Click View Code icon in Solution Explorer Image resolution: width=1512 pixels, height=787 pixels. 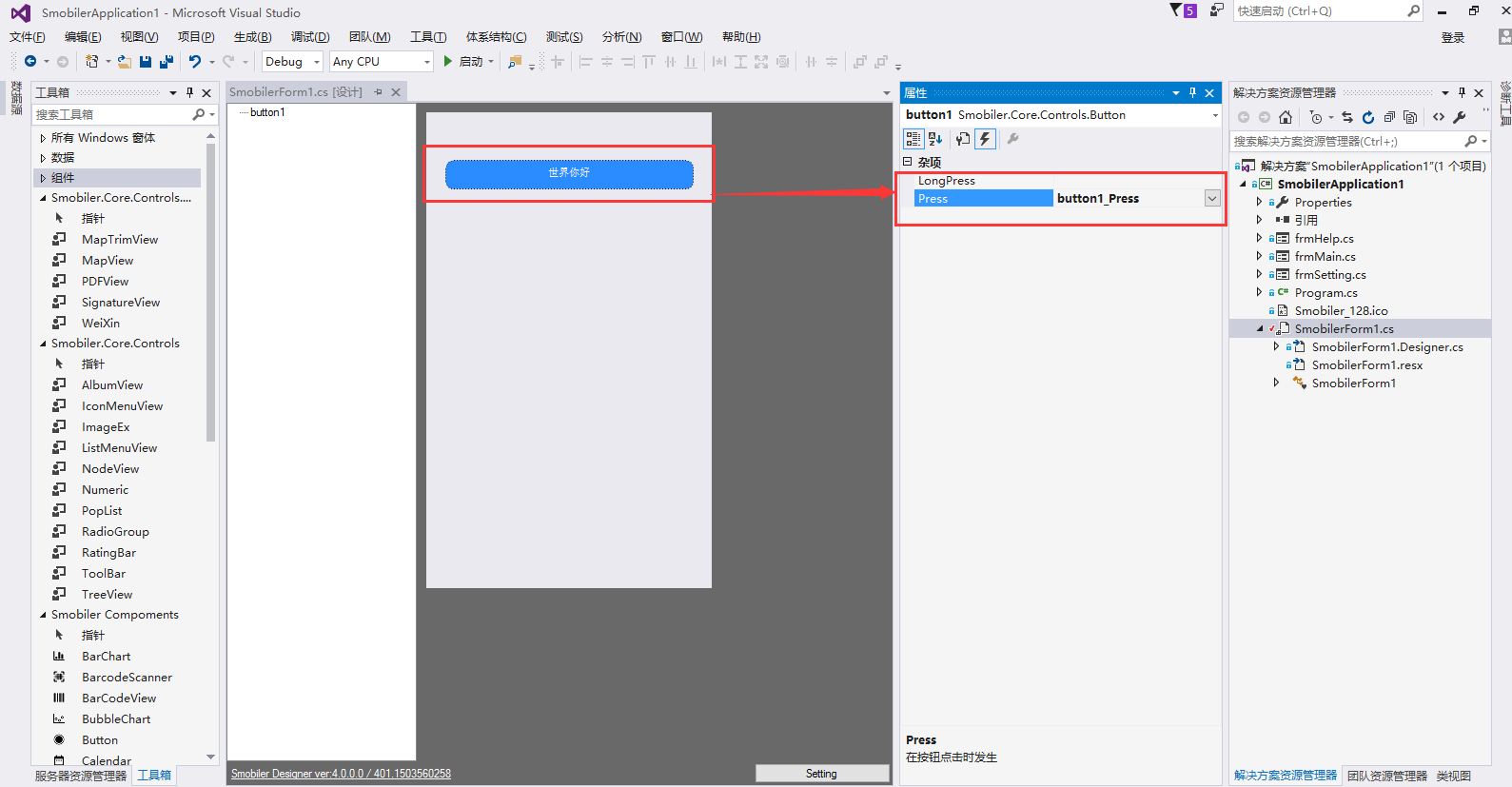(x=1439, y=117)
